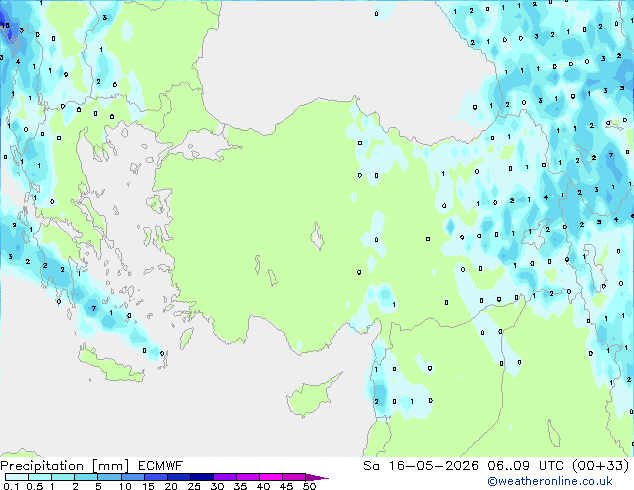Click the over-50 mm arrow legend tip

(x=317, y=477)
